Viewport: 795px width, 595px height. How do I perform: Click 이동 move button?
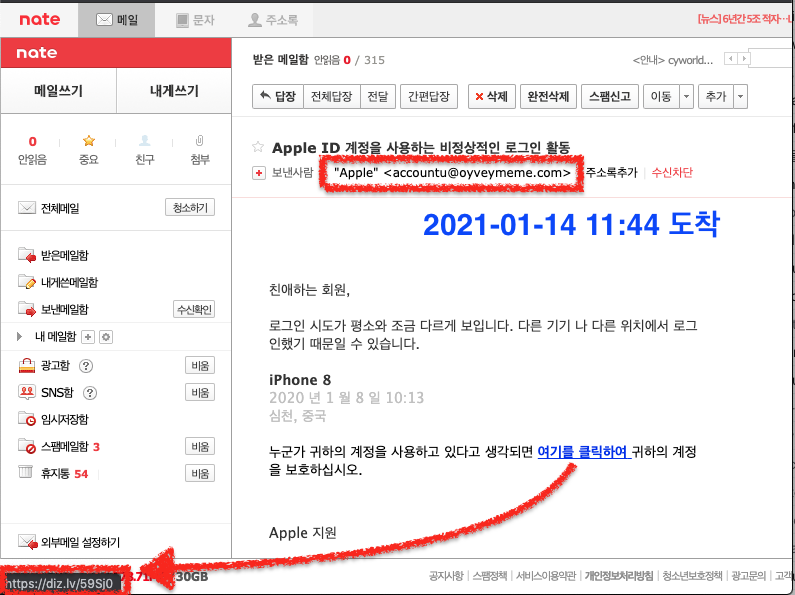pyautogui.click(x=661, y=96)
